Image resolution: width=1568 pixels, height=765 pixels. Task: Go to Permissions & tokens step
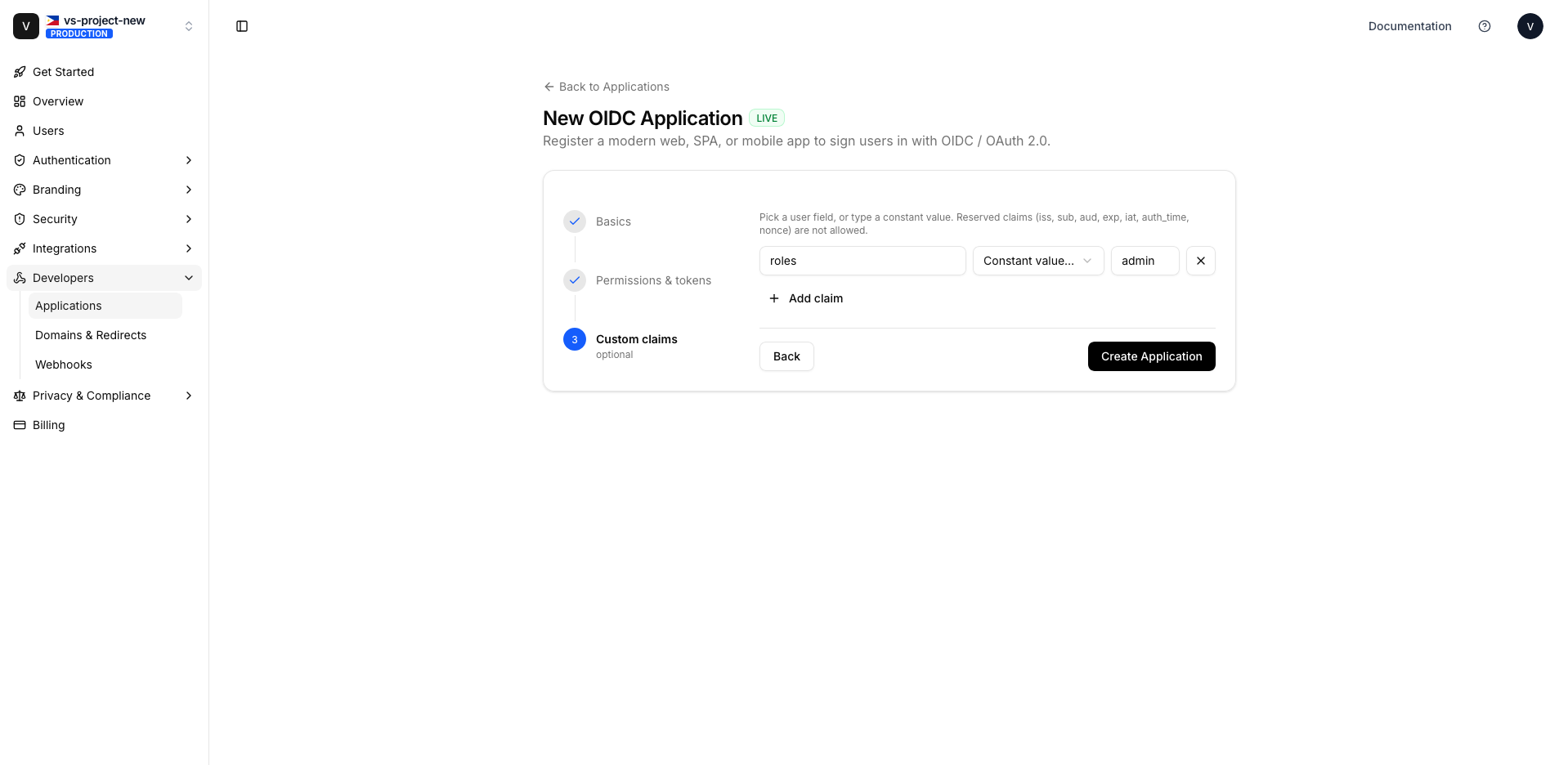[653, 280]
